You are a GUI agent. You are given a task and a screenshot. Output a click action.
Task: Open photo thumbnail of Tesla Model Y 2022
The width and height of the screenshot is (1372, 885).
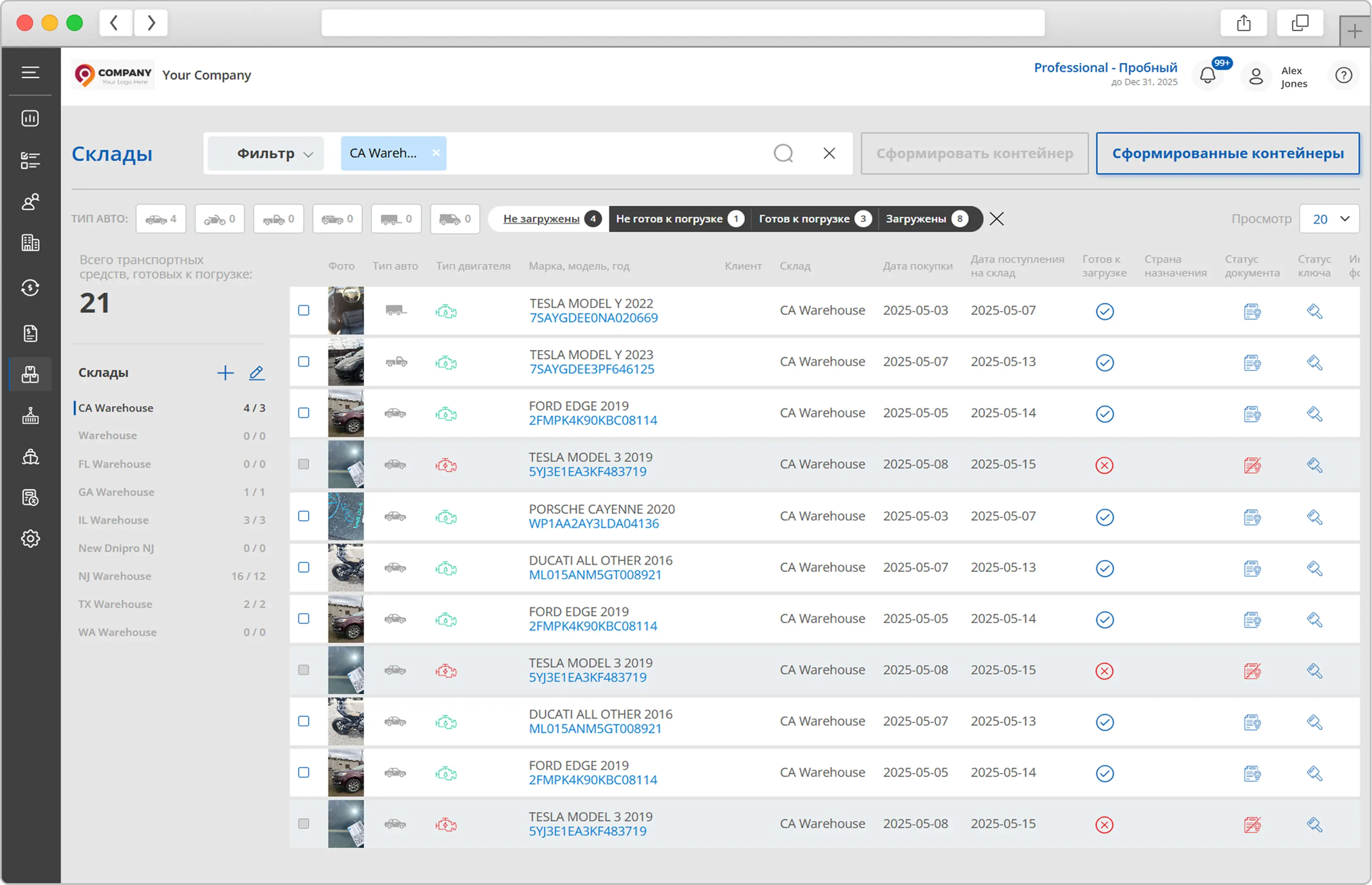pos(346,310)
